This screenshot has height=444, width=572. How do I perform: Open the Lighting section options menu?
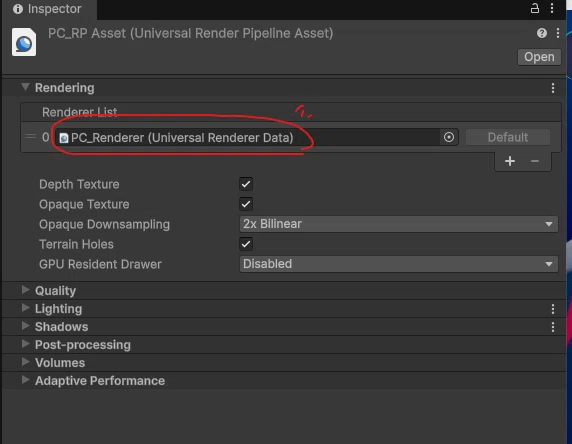point(553,309)
